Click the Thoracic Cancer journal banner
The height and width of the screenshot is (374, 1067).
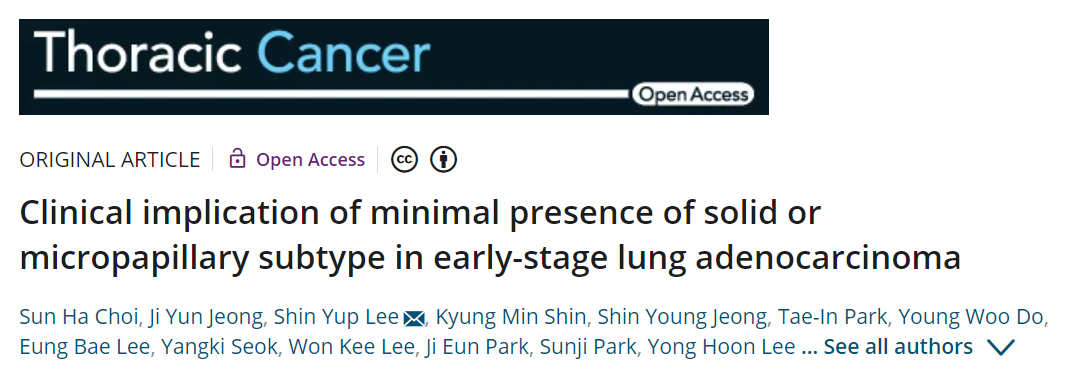click(x=393, y=67)
